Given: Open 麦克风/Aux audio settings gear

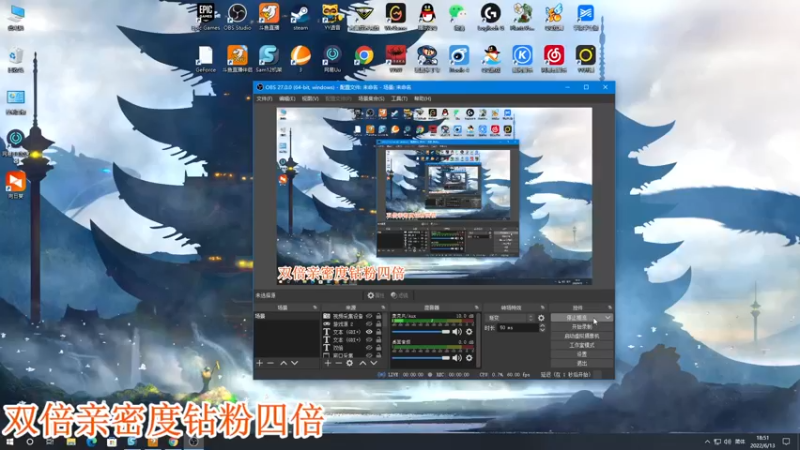Looking at the screenshot, I should tap(469, 332).
